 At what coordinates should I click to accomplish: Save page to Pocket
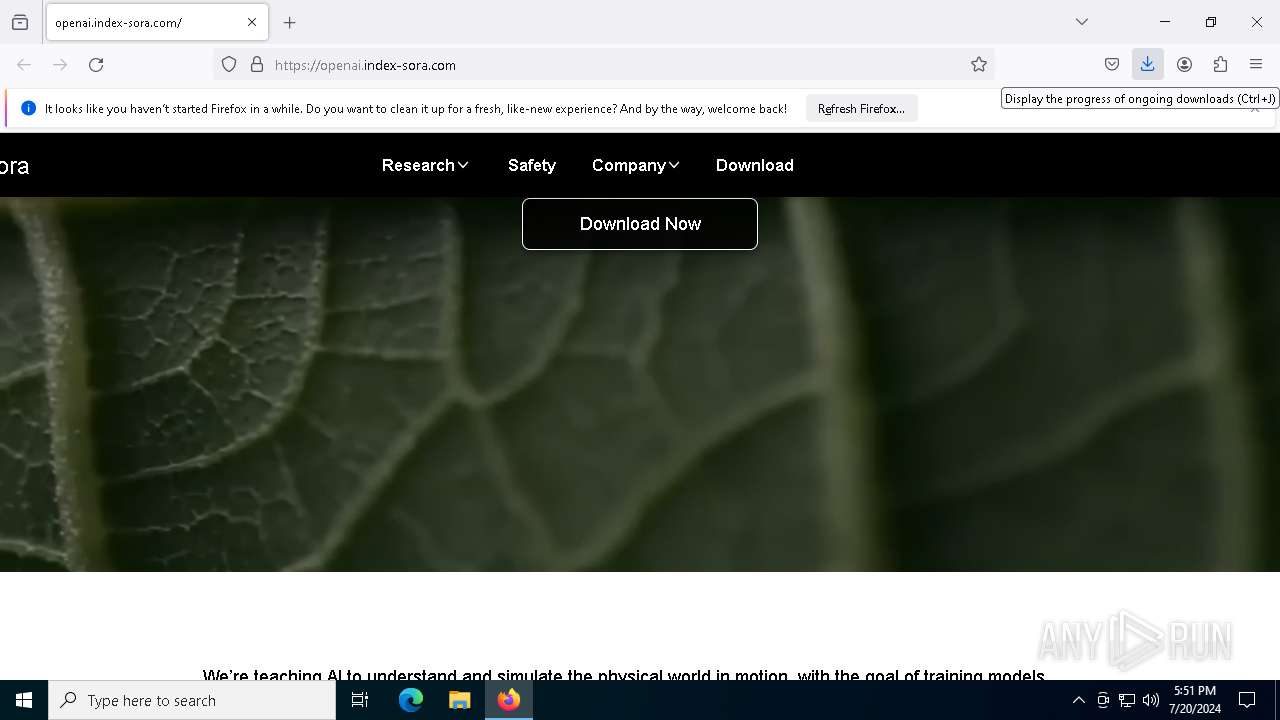point(1112,65)
